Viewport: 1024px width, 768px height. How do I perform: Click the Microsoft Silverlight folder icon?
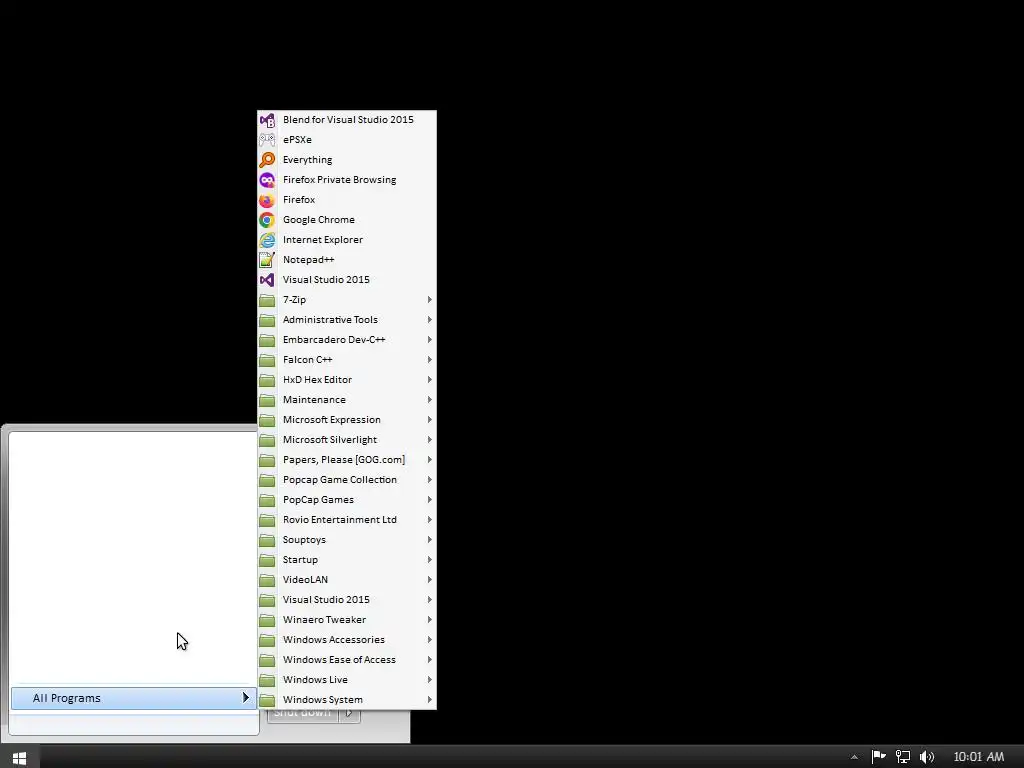click(267, 440)
